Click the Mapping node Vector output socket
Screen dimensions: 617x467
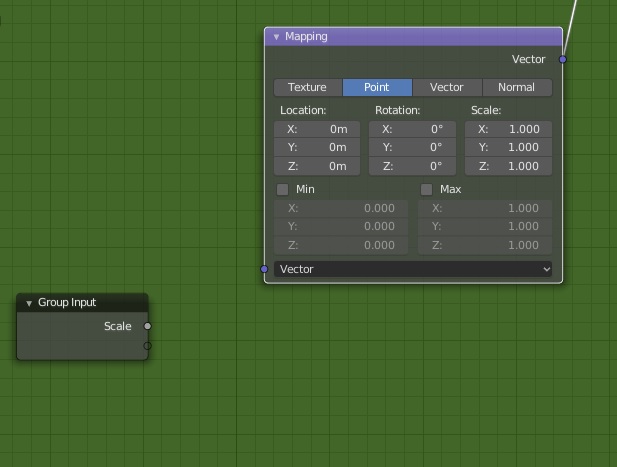pyautogui.click(x=563, y=59)
